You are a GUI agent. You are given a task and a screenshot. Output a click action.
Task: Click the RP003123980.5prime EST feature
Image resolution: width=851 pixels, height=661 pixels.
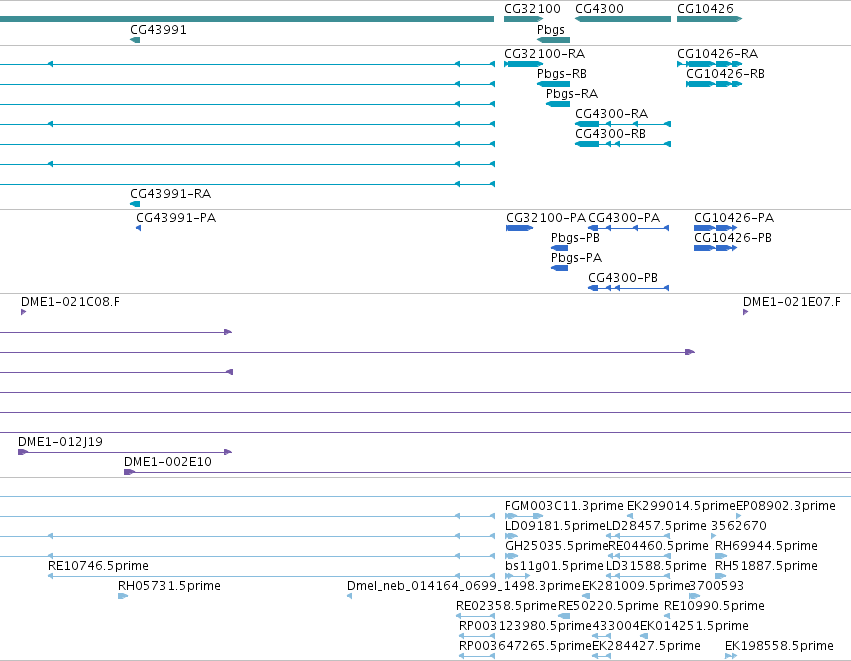(x=477, y=636)
